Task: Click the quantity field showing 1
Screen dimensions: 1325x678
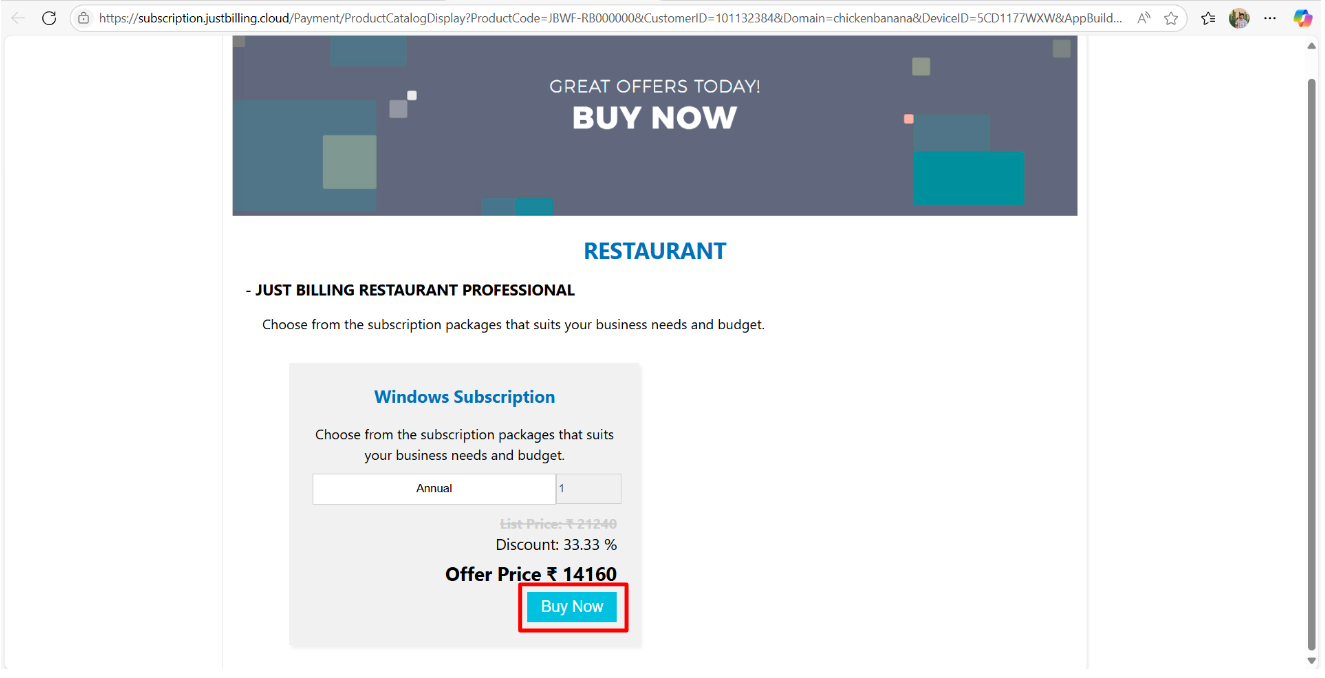Action: [x=589, y=489]
